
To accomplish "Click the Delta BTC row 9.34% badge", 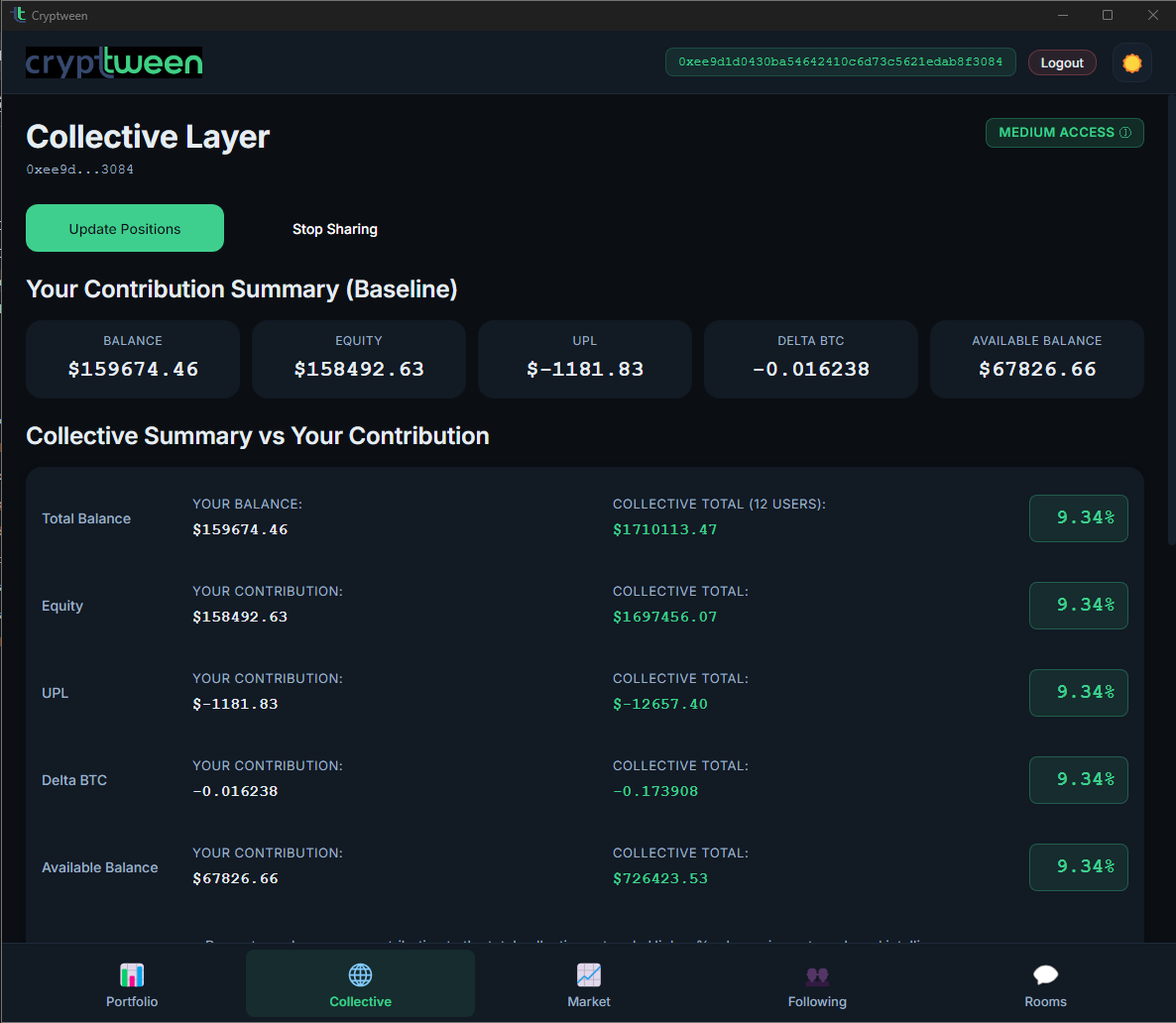I will click(1079, 780).
